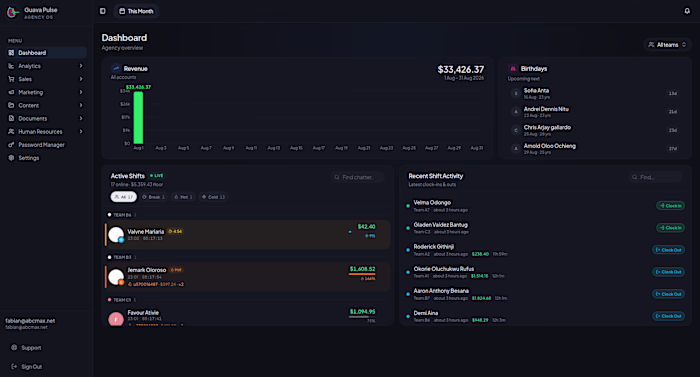Click the Analytics sidebar icon
700x377 pixels.
click(11, 66)
